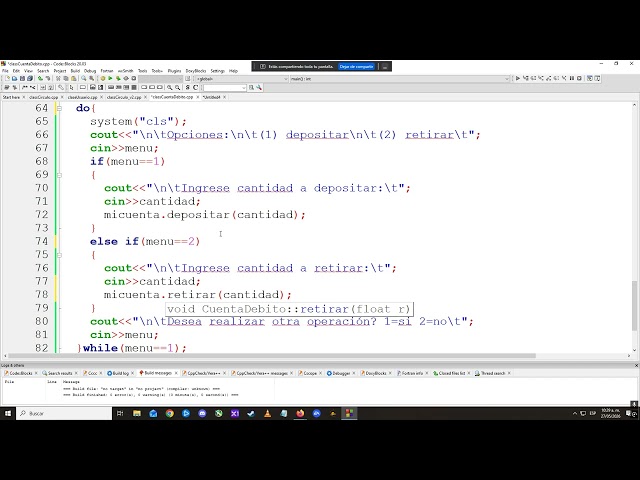Collapse the do-loop fold at line 64
The height and width of the screenshot is (480, 640).
(59, 108)
